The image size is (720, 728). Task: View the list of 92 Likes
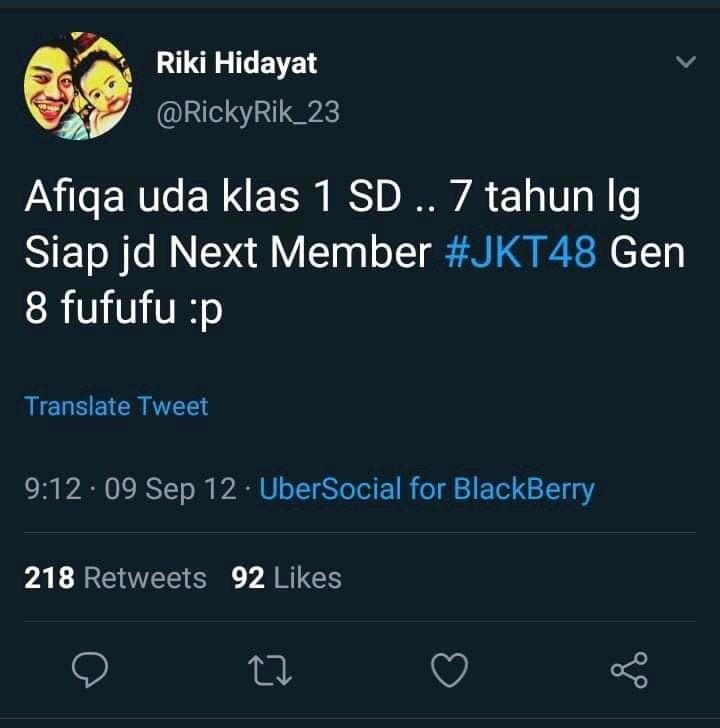(x=286, y=578)
